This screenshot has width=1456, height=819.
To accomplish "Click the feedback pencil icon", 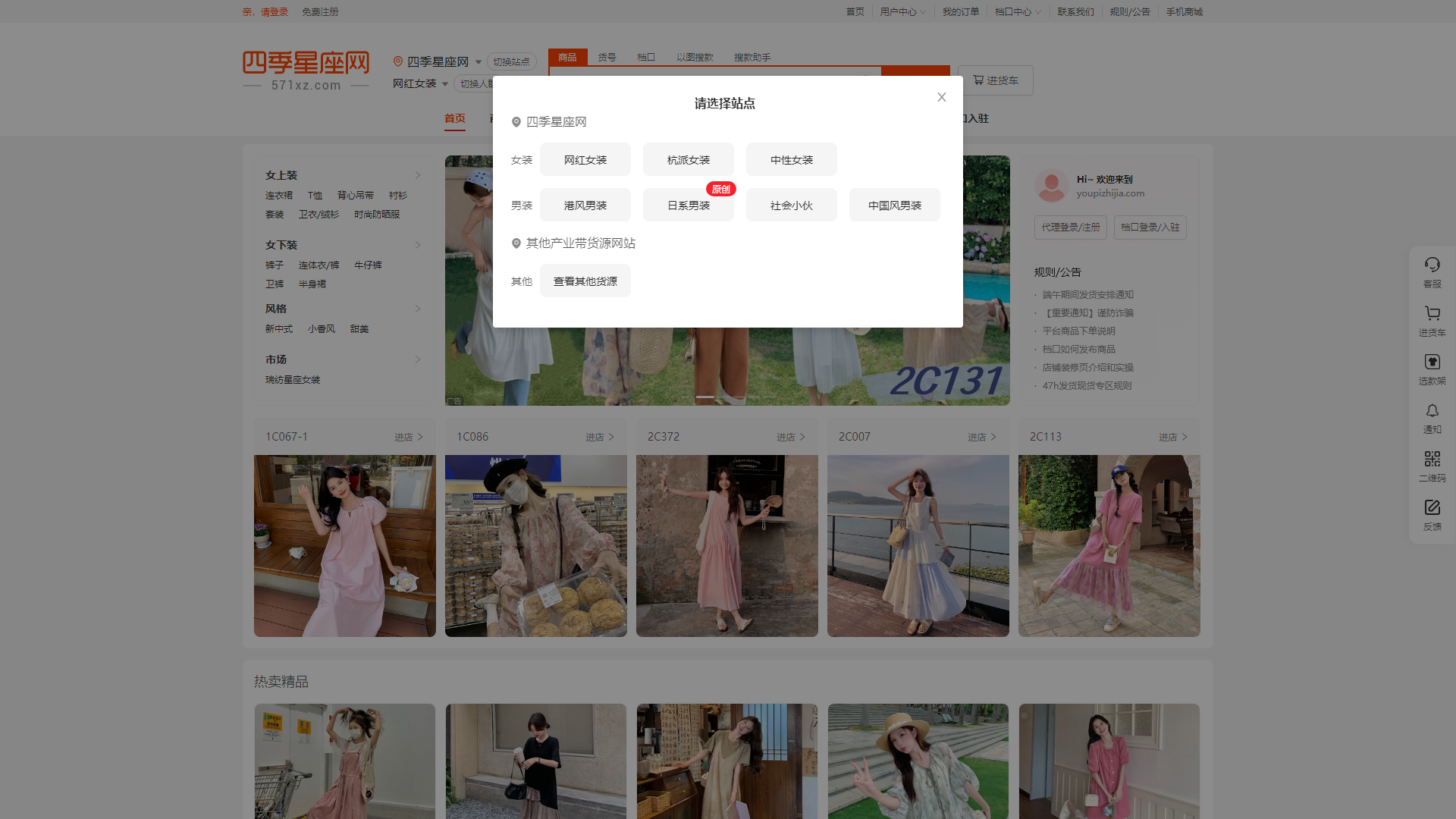I will (x=1432, y=507).
